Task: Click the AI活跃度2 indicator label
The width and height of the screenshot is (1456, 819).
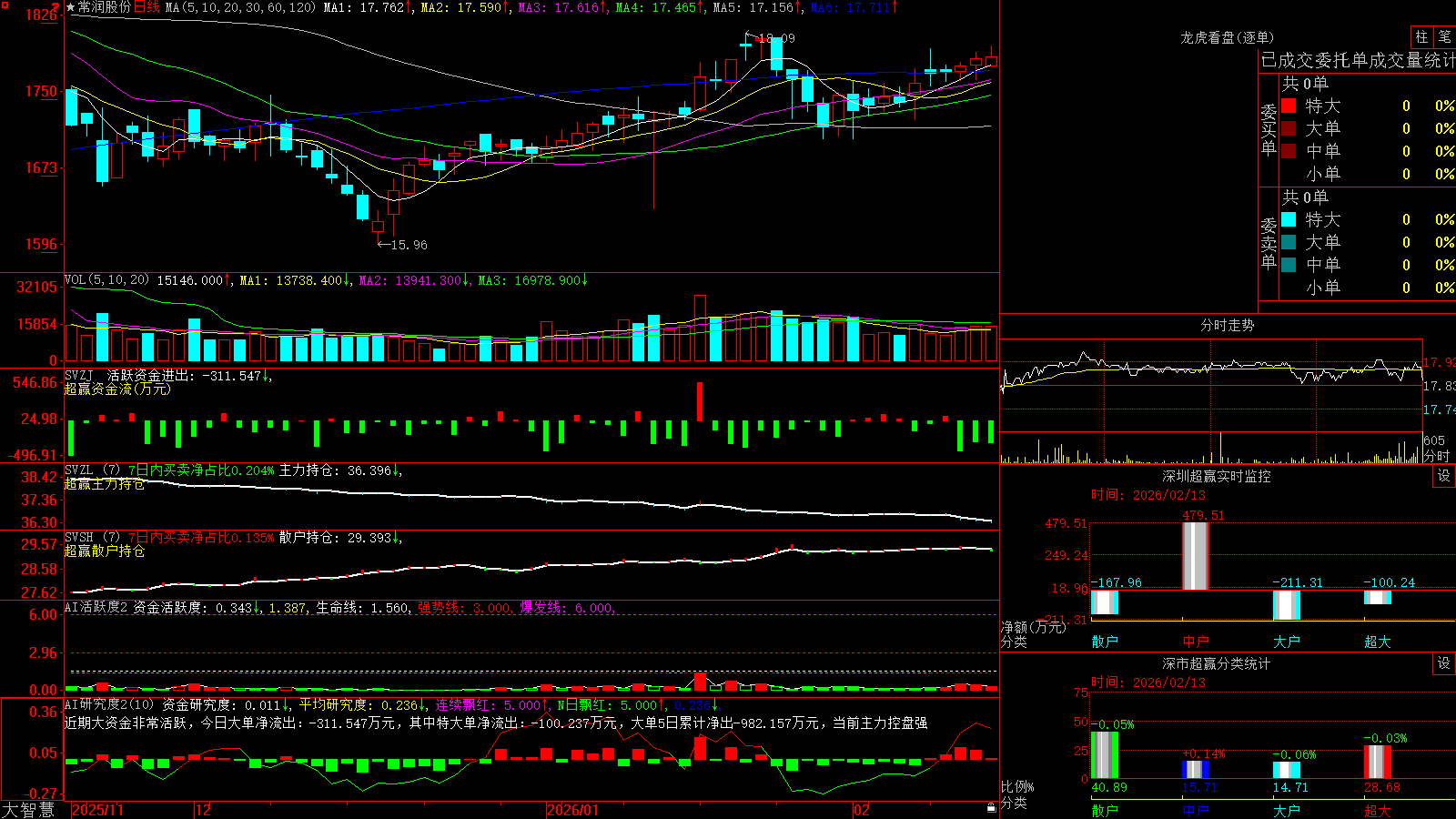Action: click(96, 607)
